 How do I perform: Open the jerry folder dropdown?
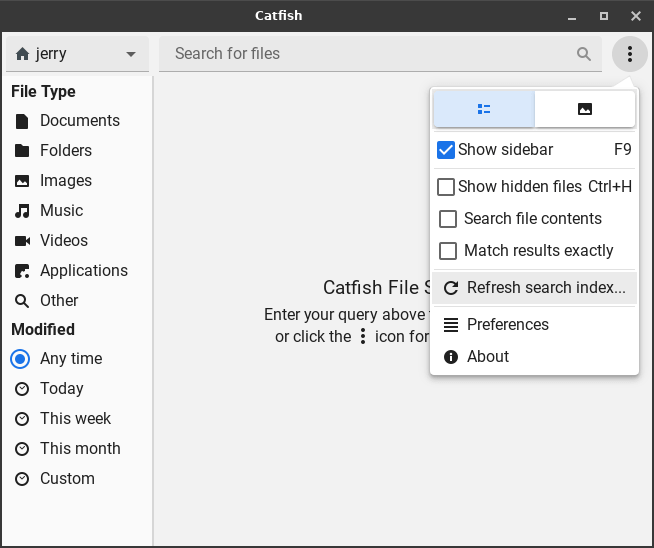[77, 54]
